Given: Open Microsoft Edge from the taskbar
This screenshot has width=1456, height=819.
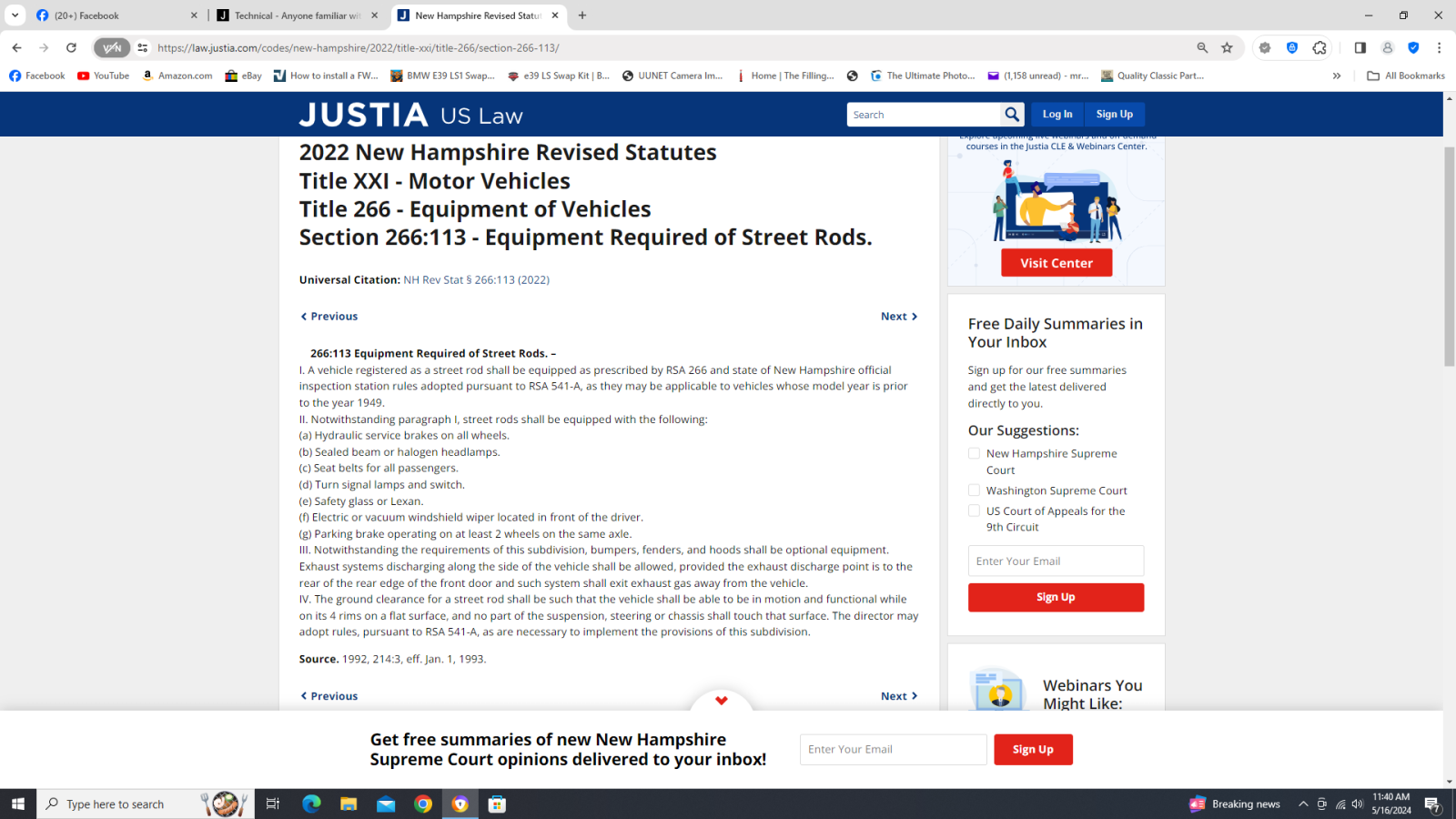Looking at the screenshot, I should pyautogui.click(x=311, y=804).
